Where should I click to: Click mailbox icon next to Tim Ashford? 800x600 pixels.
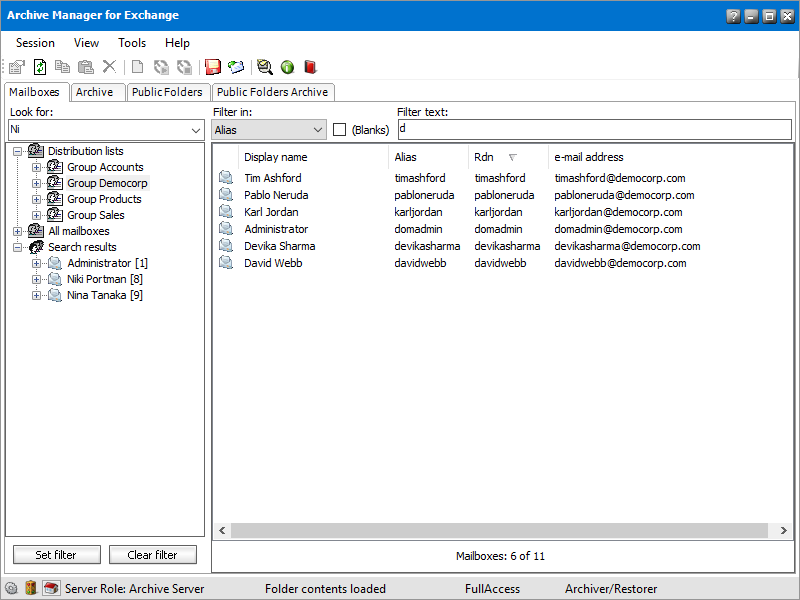(x=226, y=178)
